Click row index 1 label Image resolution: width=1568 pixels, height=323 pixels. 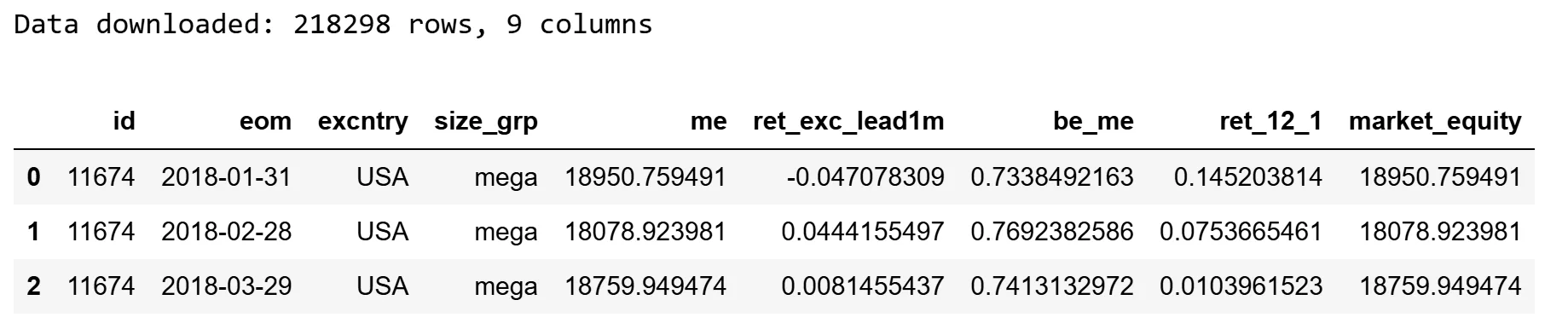pyautogui.click(x=33, y=231)
